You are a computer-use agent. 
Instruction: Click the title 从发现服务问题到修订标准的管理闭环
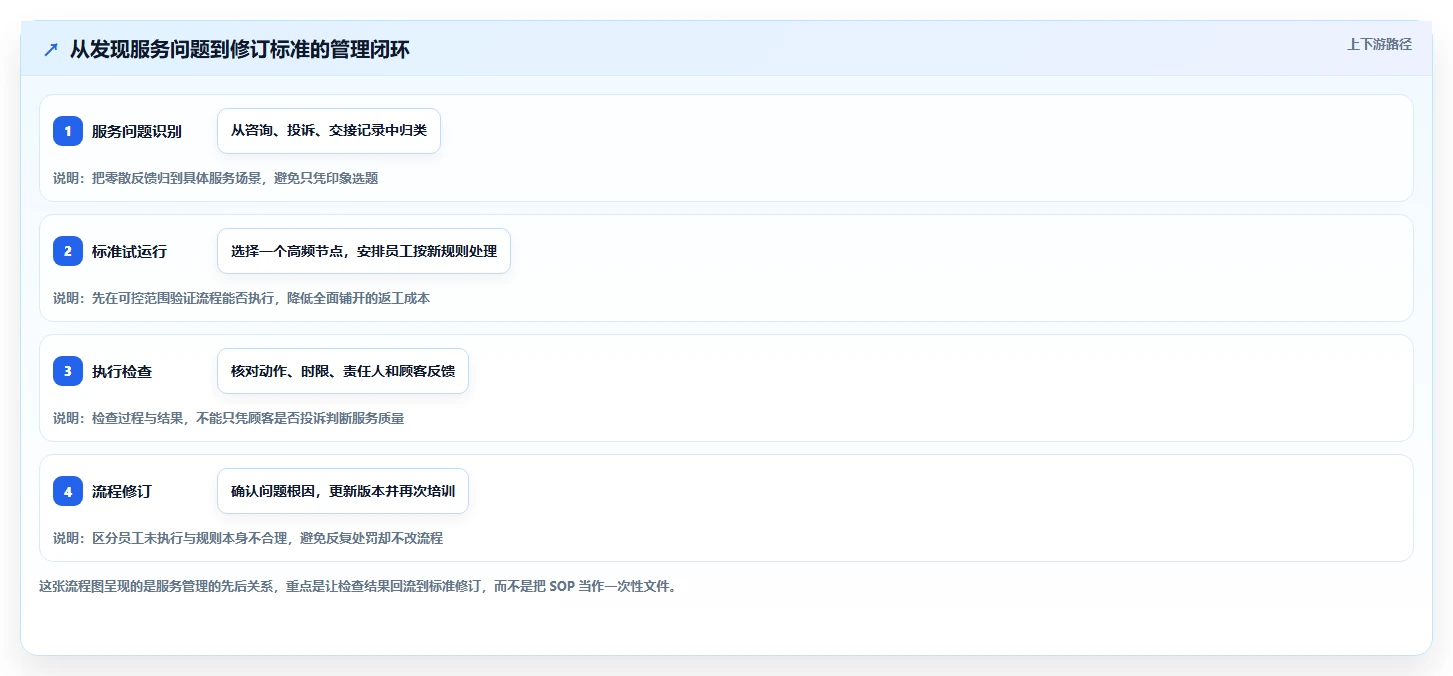click(239, 50)
